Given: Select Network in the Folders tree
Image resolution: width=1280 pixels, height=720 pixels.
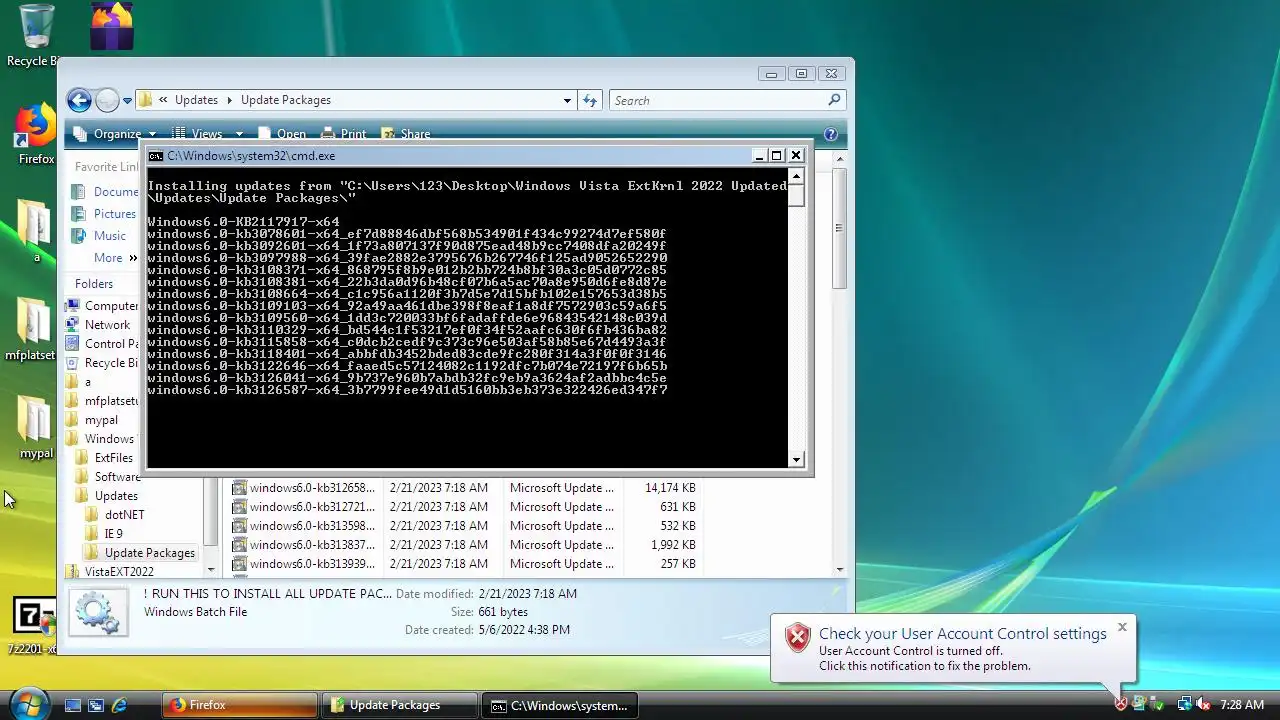Looking at the screenshot, I should [x=98, y=325].
